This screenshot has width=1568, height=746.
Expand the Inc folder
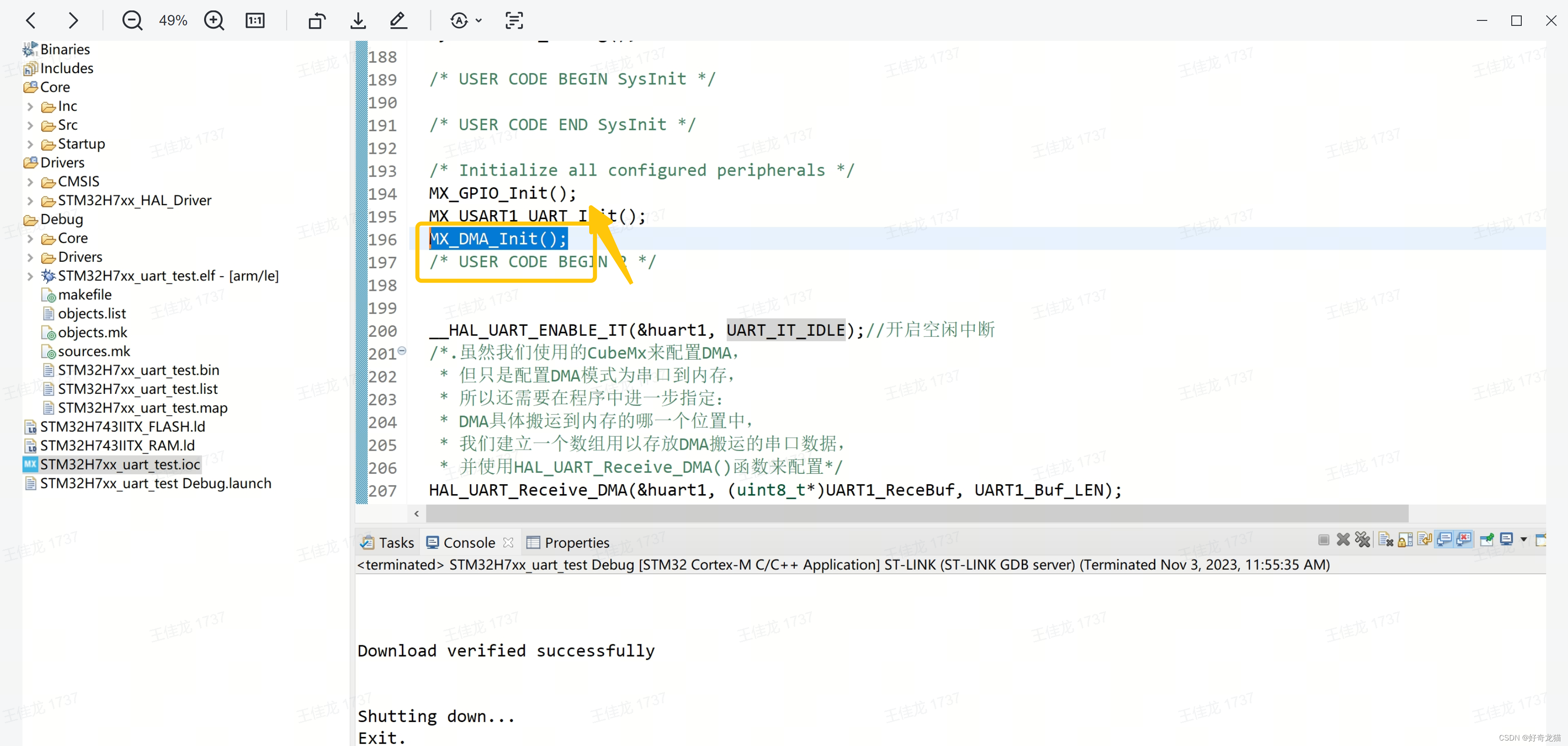coord(30,107)
